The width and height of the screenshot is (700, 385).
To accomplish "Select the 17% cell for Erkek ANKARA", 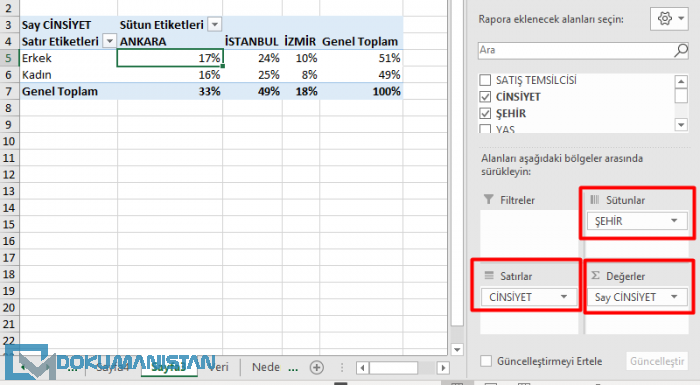I will [x=170, y=58].
